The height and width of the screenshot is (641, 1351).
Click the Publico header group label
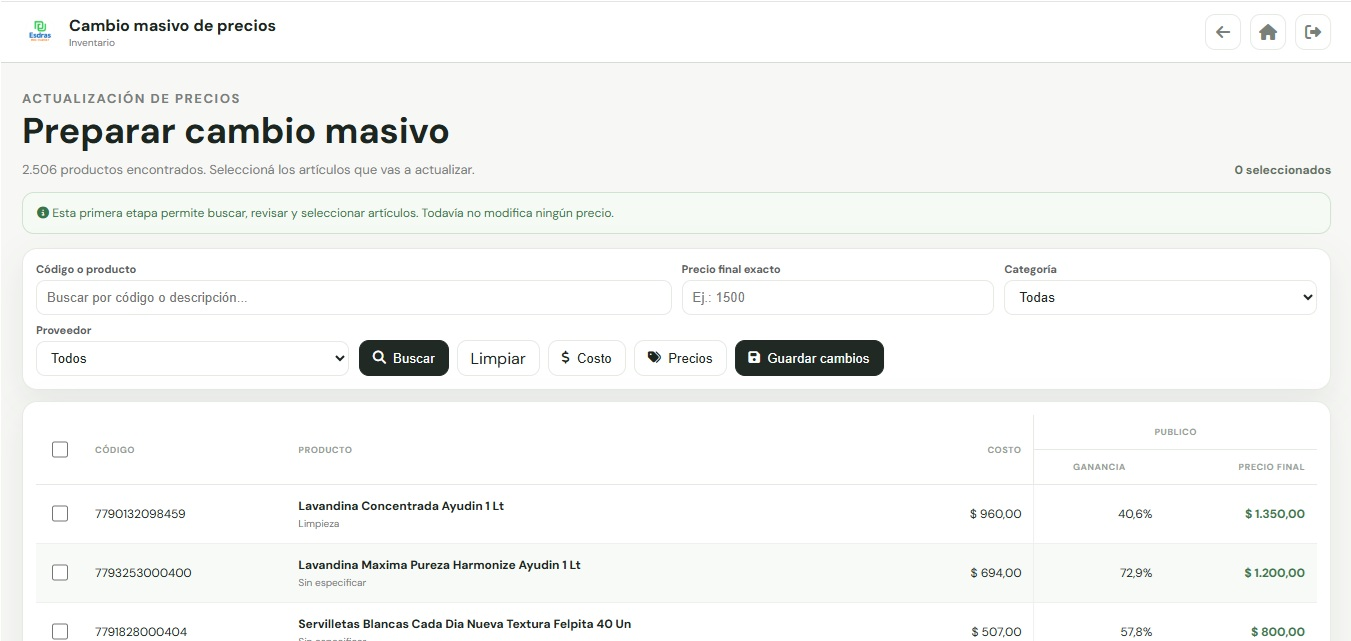pyautogui.click(x=1175, y=432)
